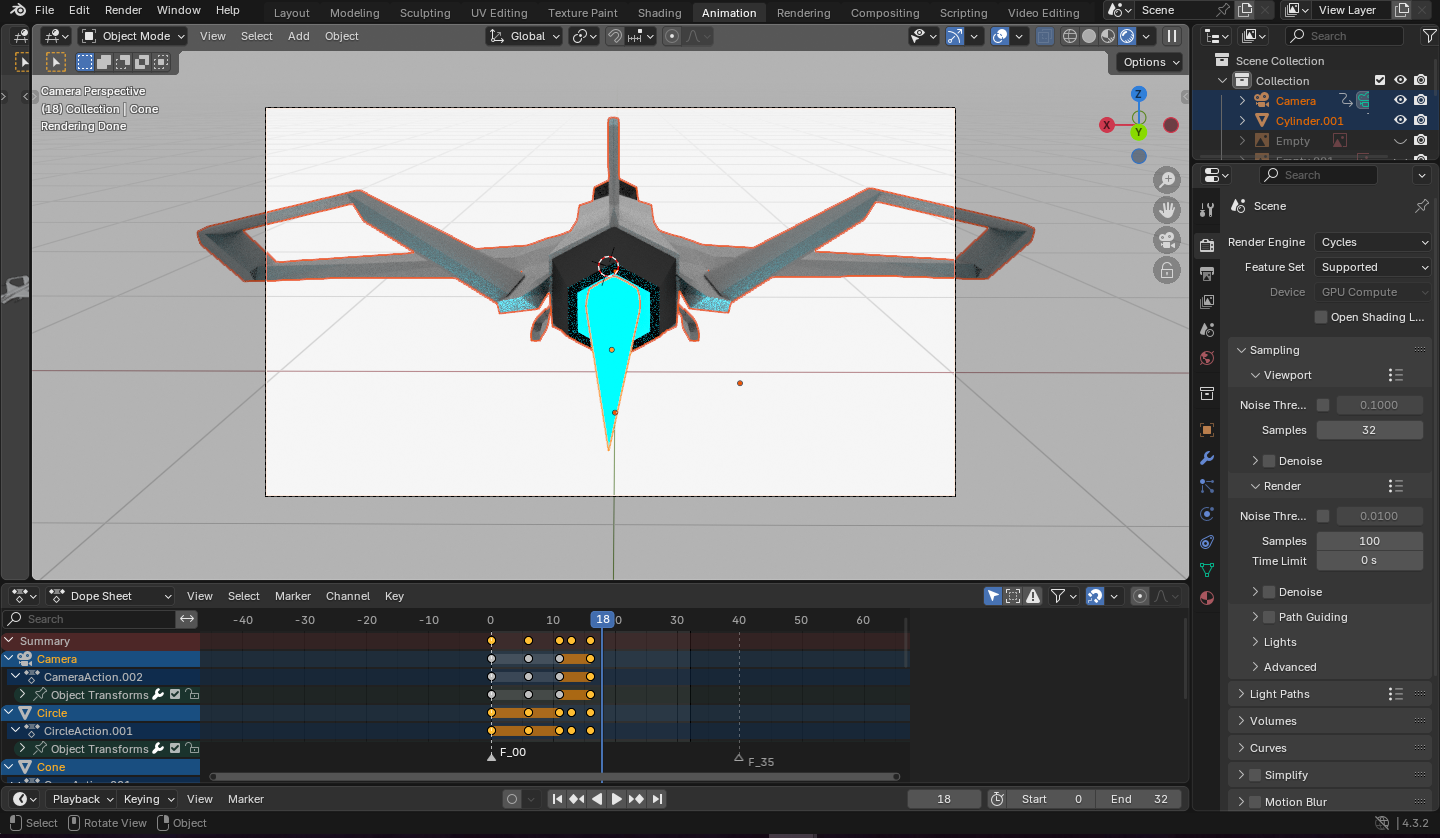This screenshot has width=1440, height=838.
Task: Click the viewport Options button
Action: point(1150,62)
